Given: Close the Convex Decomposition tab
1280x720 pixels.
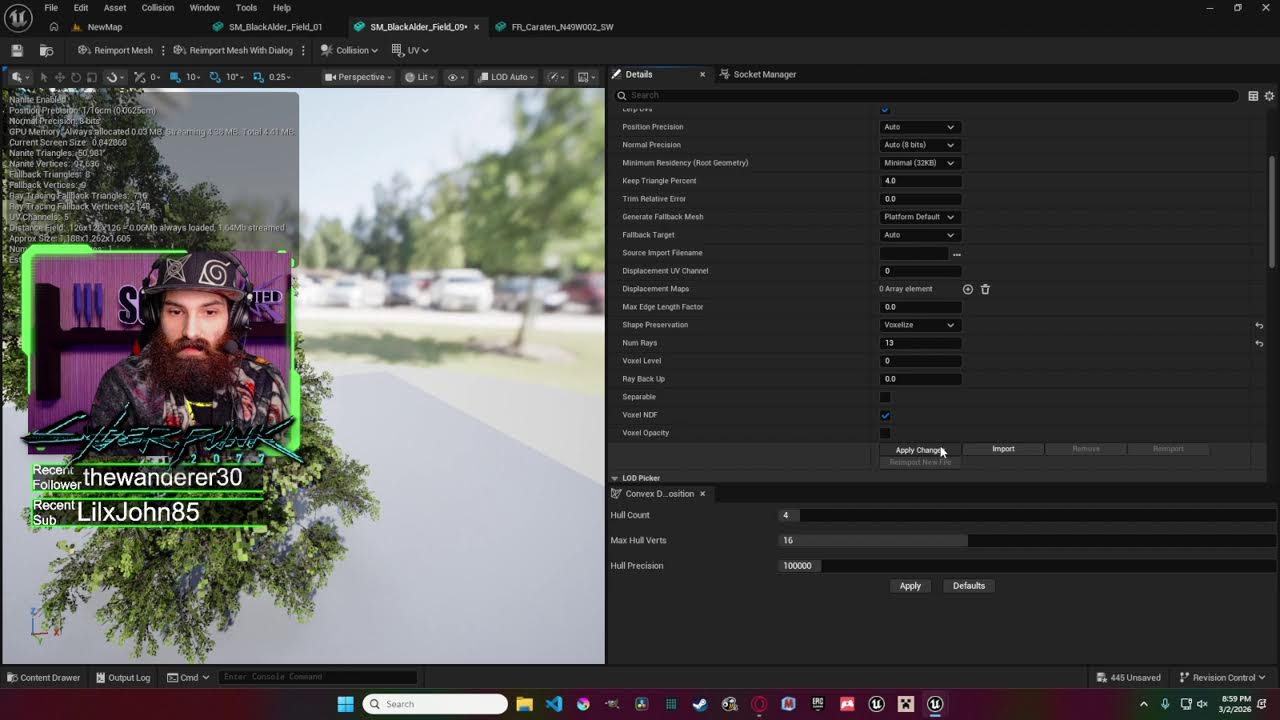Looking at the screenshot, I should pyautogui.click(x=702, y=494).
